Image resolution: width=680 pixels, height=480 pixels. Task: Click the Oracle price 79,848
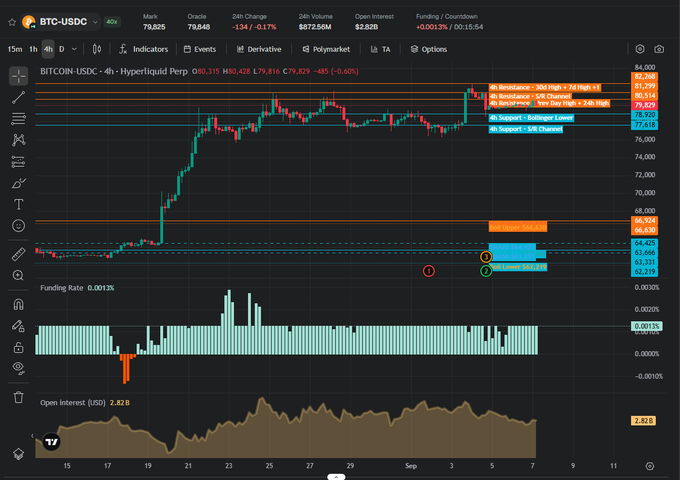[199, 27]
